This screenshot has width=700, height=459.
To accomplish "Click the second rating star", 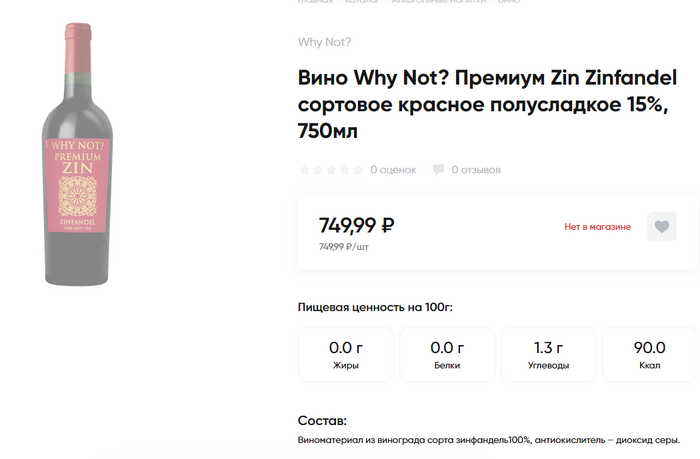I will [x=318, y=170].
